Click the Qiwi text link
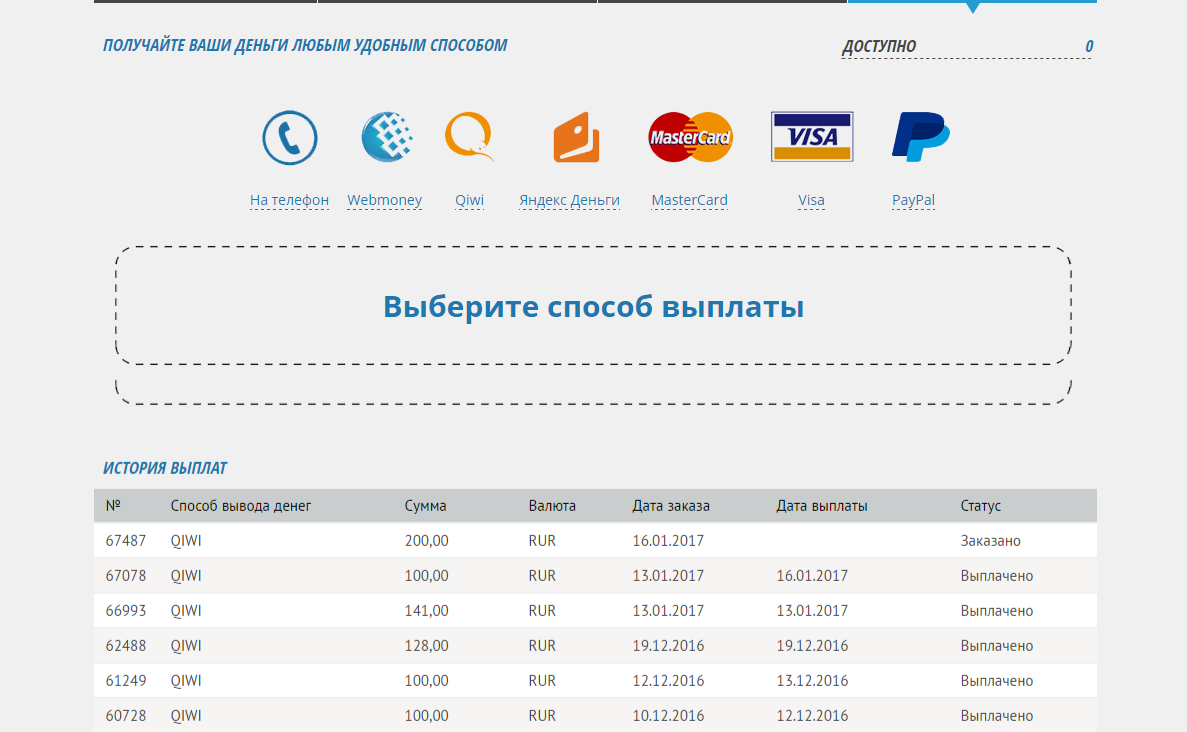1187x732 pixels. point(469,200)
